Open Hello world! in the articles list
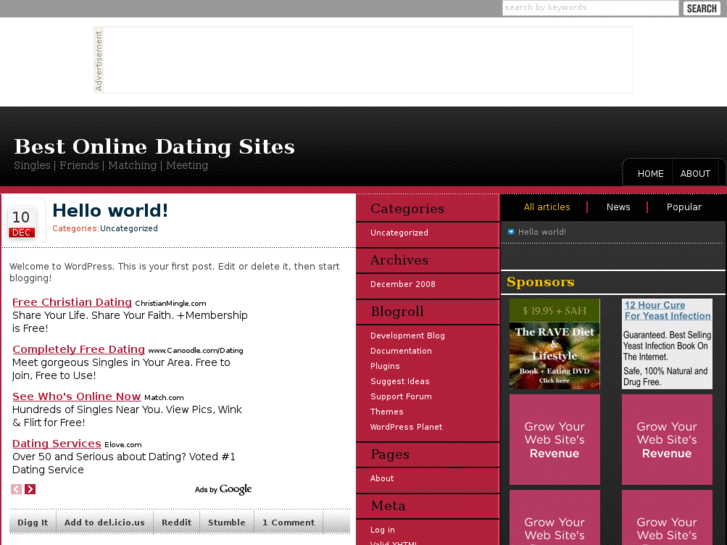727x545 pixels. [x=542, y=232]
